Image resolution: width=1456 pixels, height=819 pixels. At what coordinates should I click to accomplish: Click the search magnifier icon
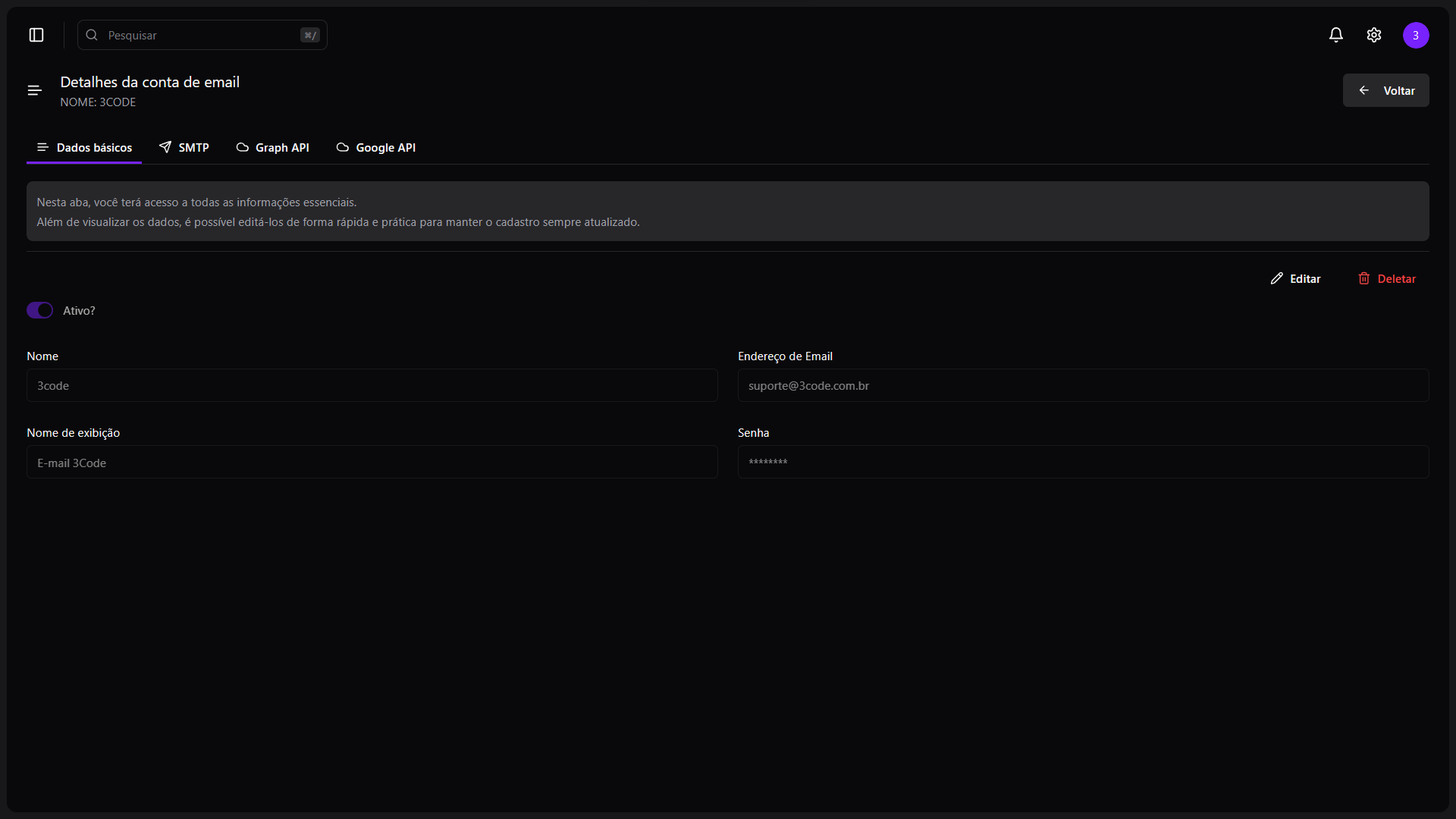point(92,35)
